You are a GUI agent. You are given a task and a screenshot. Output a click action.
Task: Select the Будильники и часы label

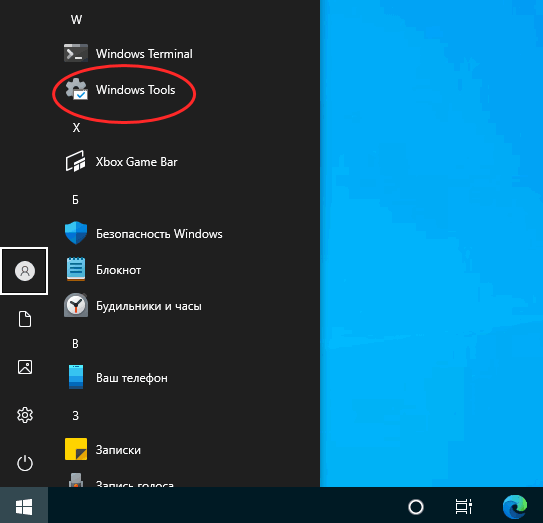pos(149,306)
